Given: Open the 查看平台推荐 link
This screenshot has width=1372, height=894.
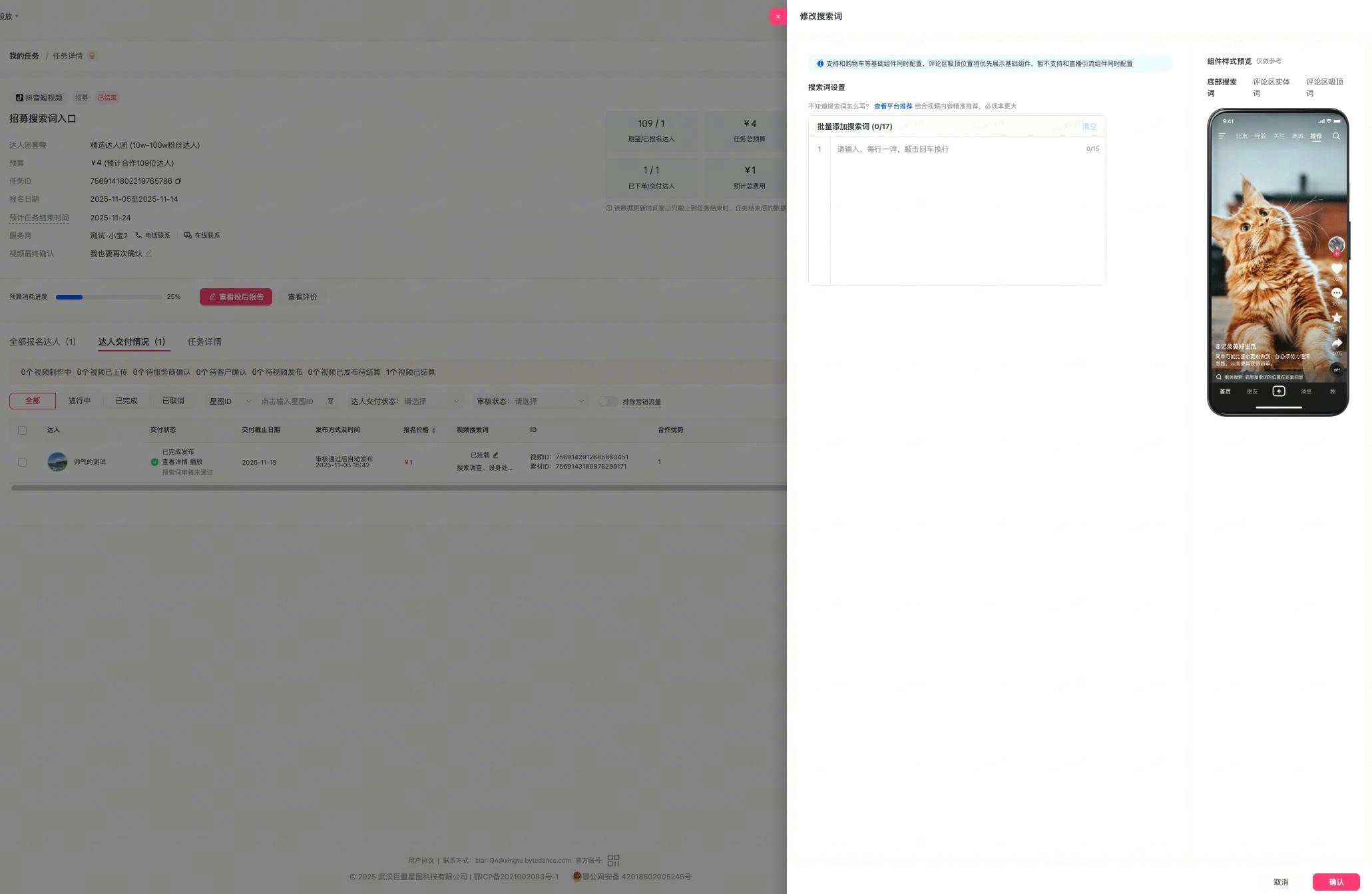Looking at the screenshot, I should tap(893, 107).
